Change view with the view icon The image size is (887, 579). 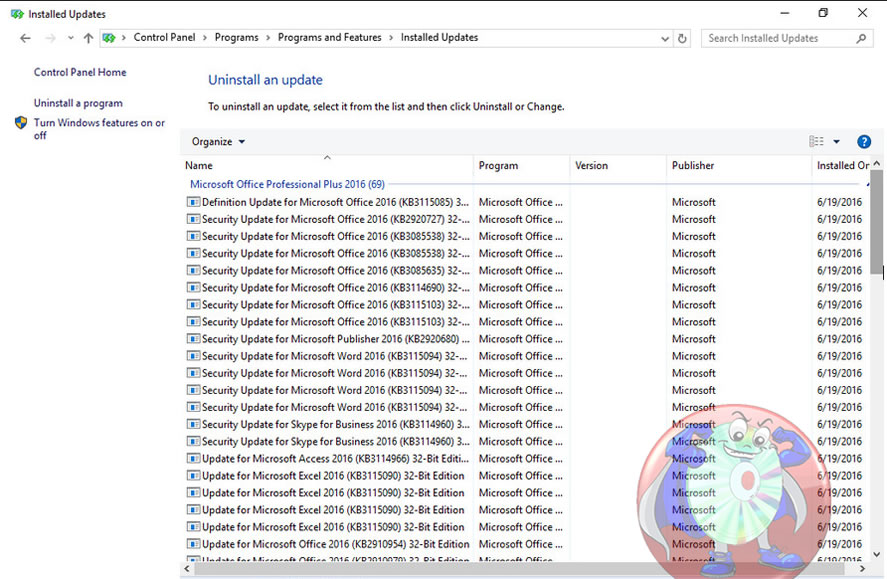(816, 141)
